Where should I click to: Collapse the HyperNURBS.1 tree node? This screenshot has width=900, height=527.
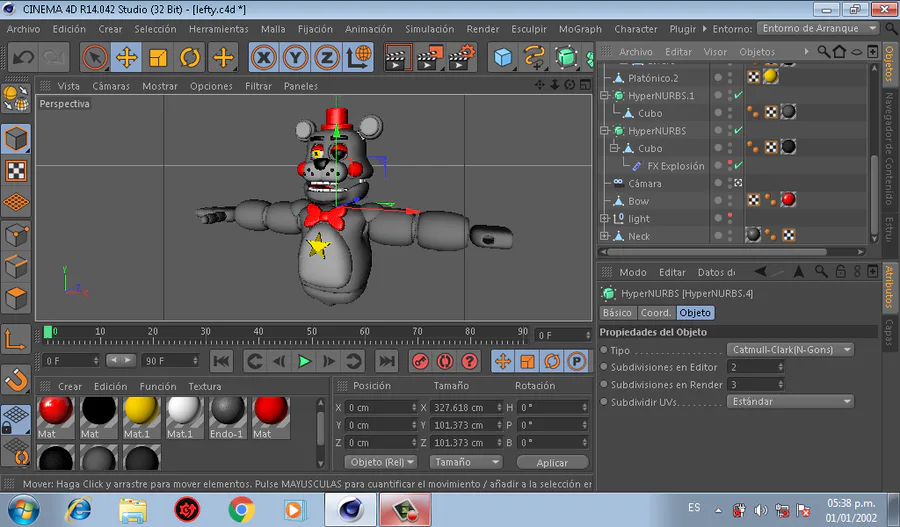[604, 95]
